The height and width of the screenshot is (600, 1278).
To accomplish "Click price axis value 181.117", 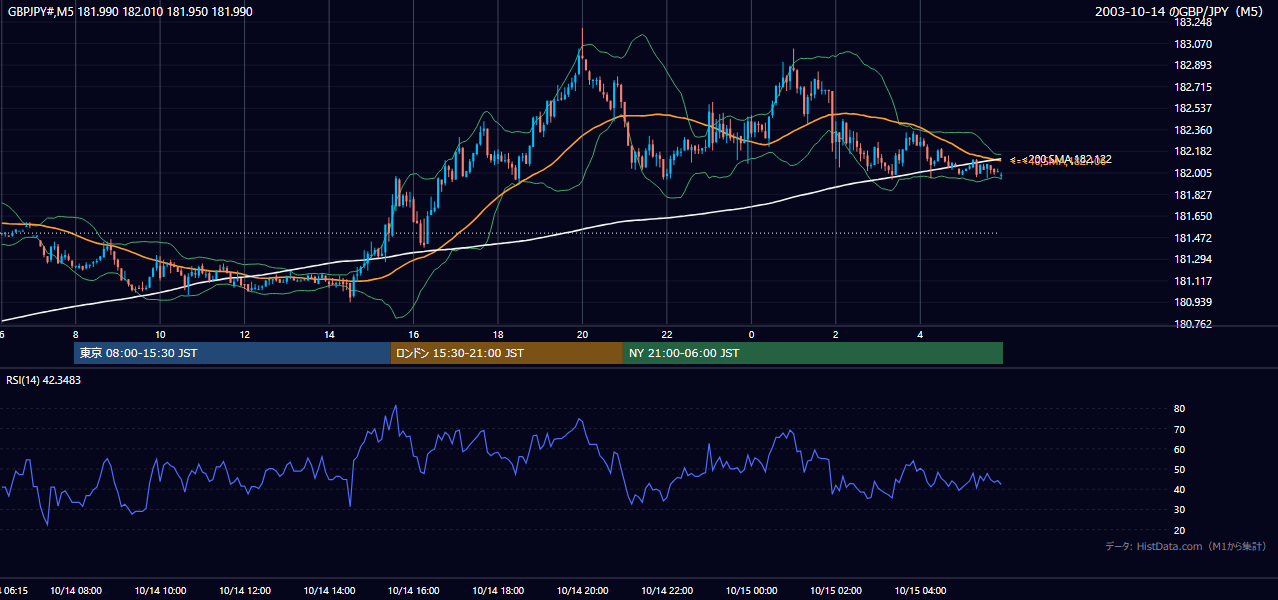I will coord(1194,281).
